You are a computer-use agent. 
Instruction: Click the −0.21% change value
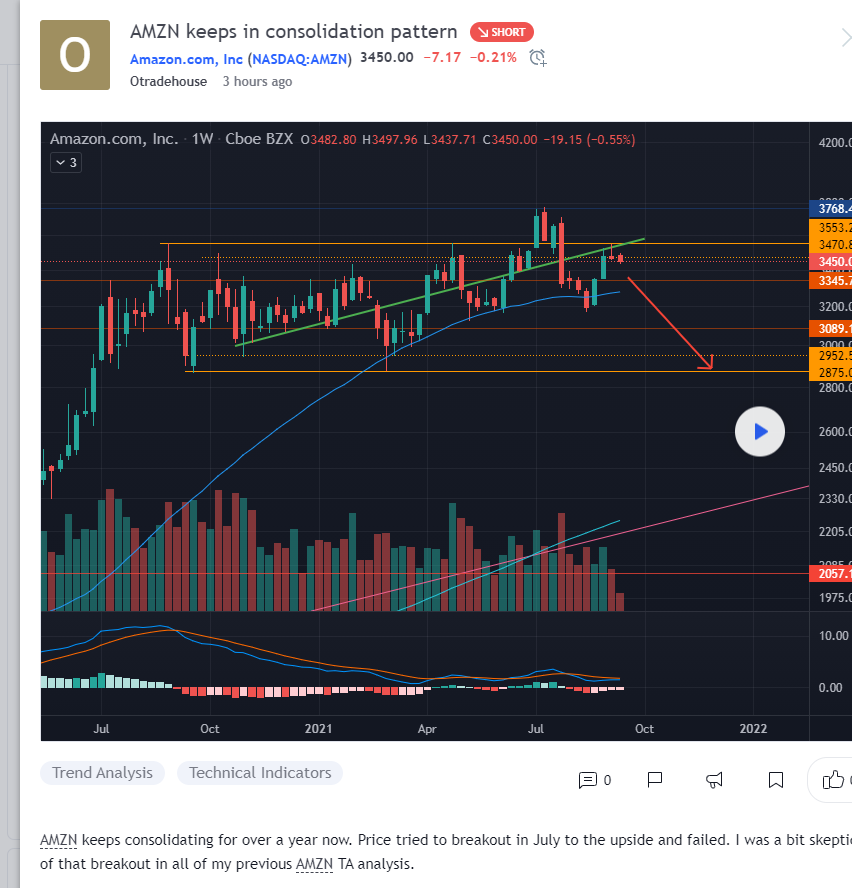(x=493, y=58)
